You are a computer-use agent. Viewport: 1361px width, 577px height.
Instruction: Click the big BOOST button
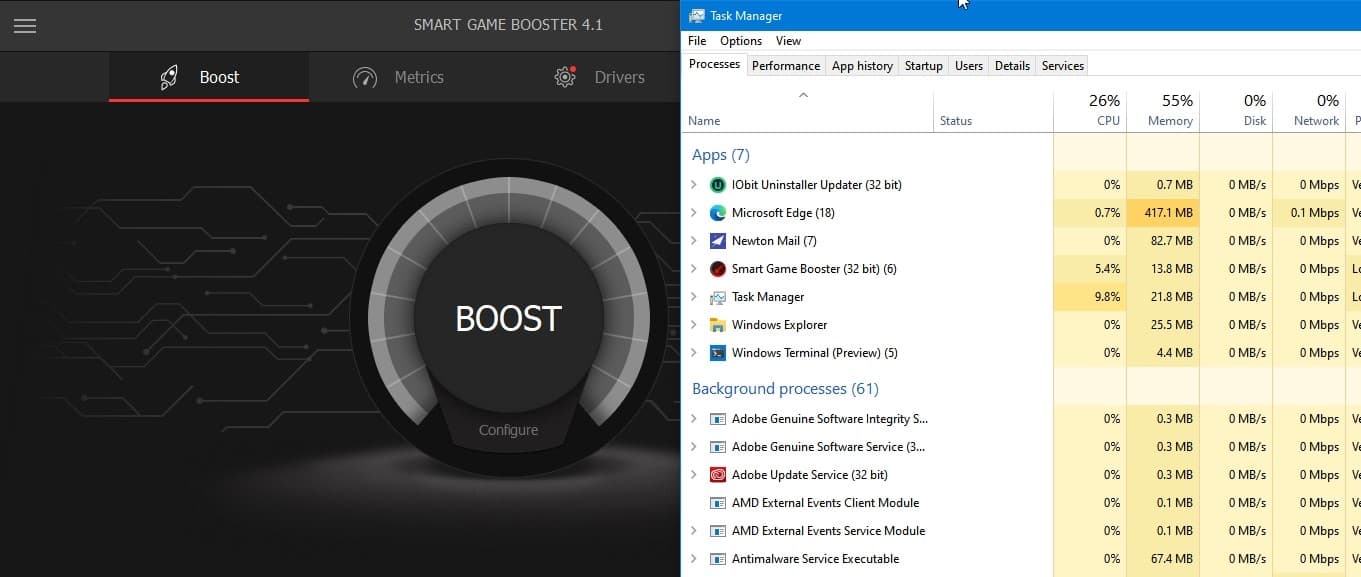pos(508,318)
